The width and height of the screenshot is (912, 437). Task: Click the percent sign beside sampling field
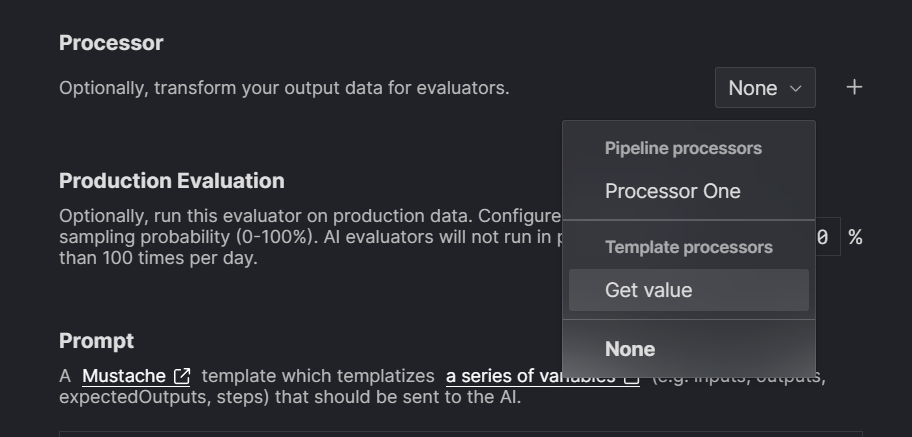point(855,237)
